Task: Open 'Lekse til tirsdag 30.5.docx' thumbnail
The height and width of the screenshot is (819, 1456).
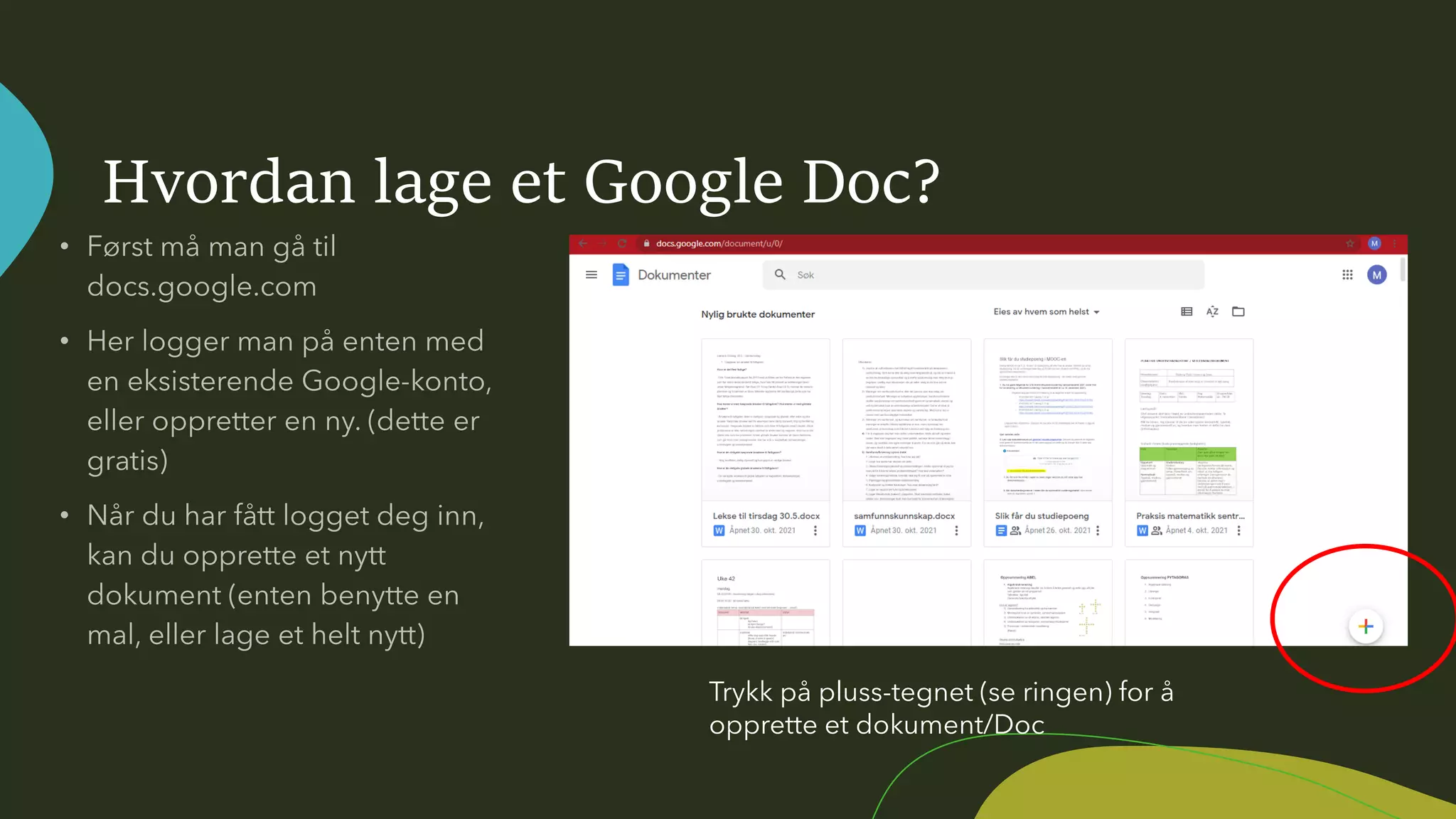Action: pos(766,420)
